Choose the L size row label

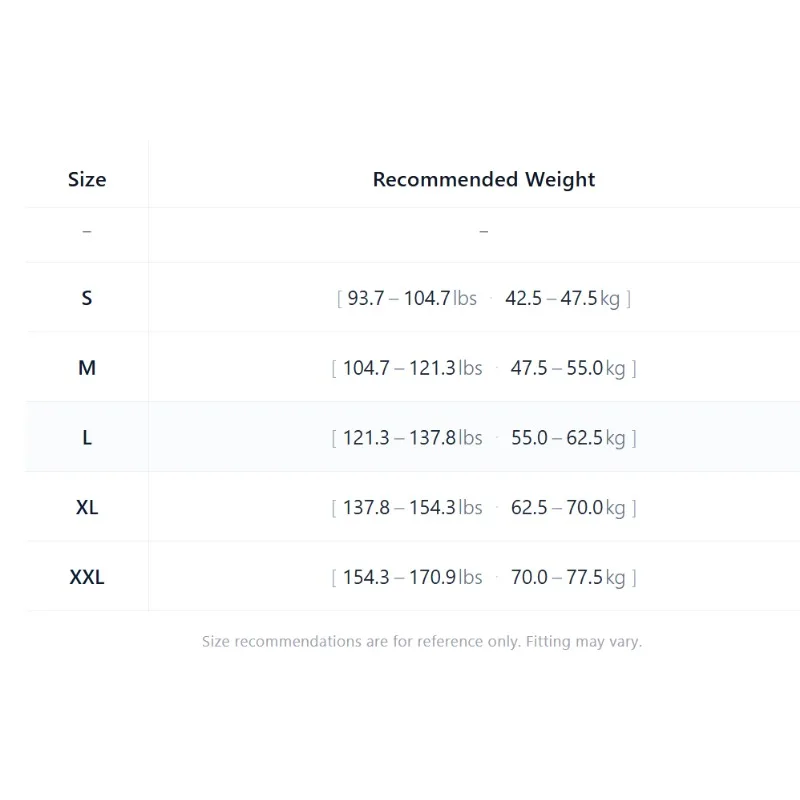[87, 438]
